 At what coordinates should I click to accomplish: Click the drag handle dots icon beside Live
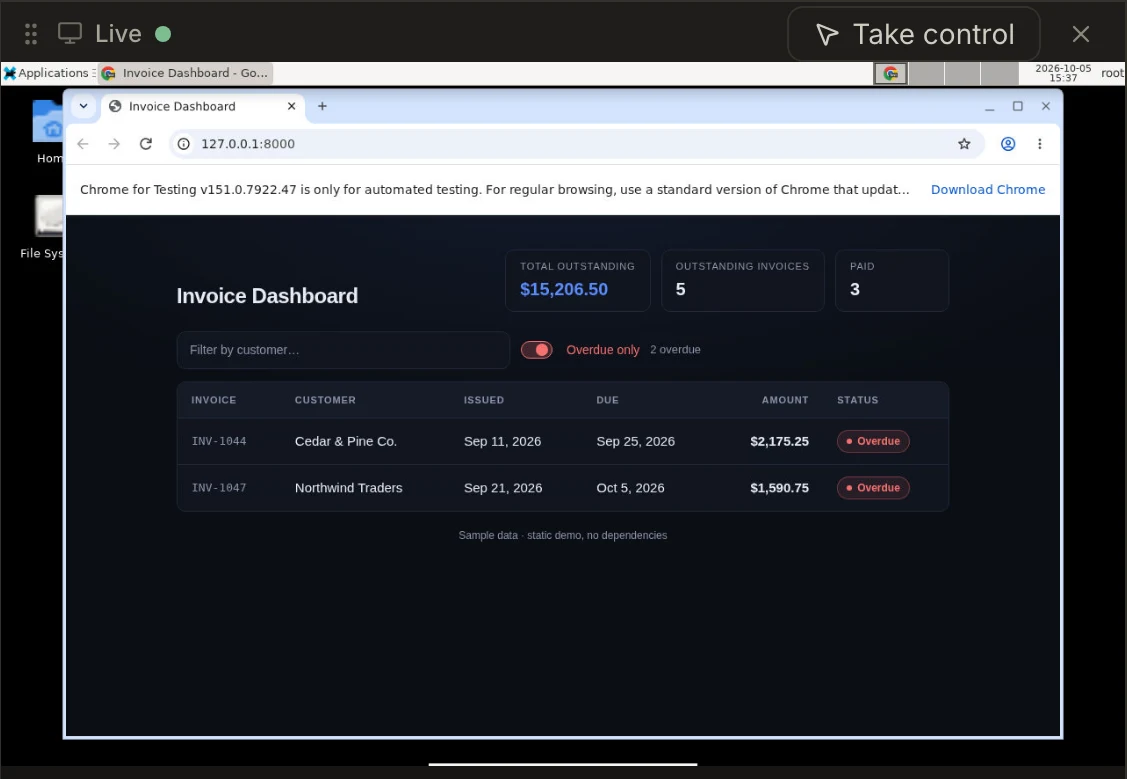point(31,34)
